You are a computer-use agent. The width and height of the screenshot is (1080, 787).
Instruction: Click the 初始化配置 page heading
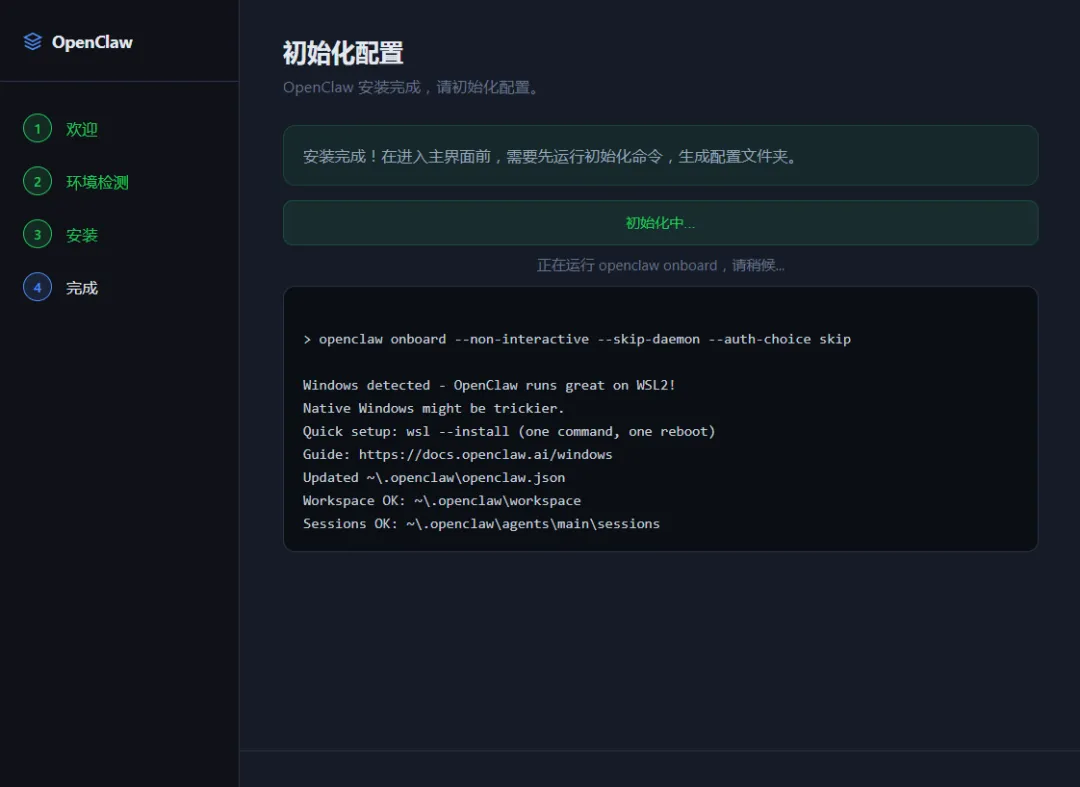tap(343, 53)
